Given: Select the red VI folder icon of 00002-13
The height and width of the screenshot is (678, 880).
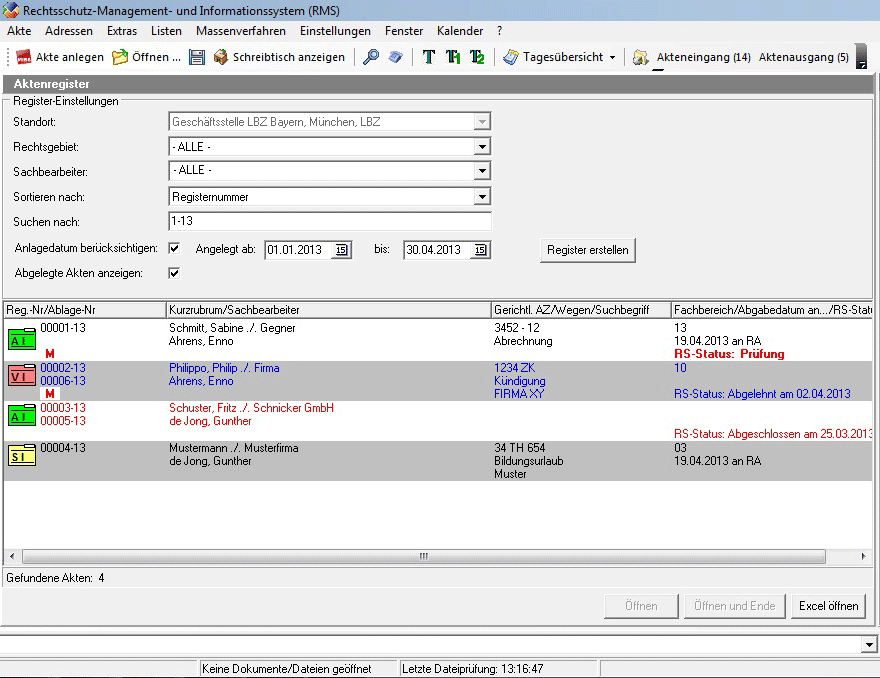Looking at the screenshot, I should point(22,375).
